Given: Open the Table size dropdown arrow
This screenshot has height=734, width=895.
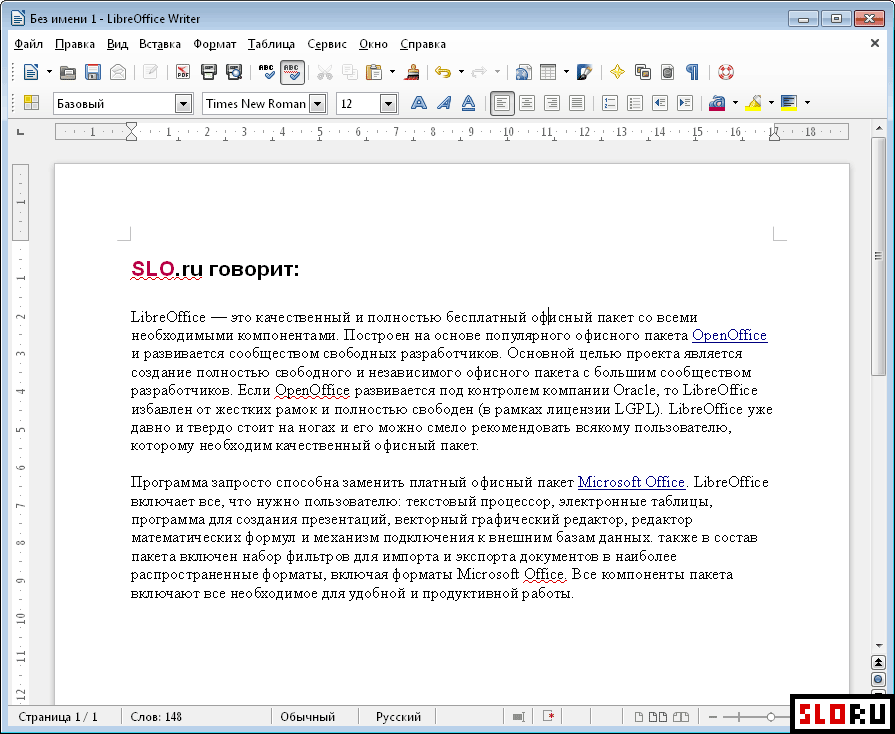Looking at the screenshot, I should pyautogui.click(x=566, y=72).
